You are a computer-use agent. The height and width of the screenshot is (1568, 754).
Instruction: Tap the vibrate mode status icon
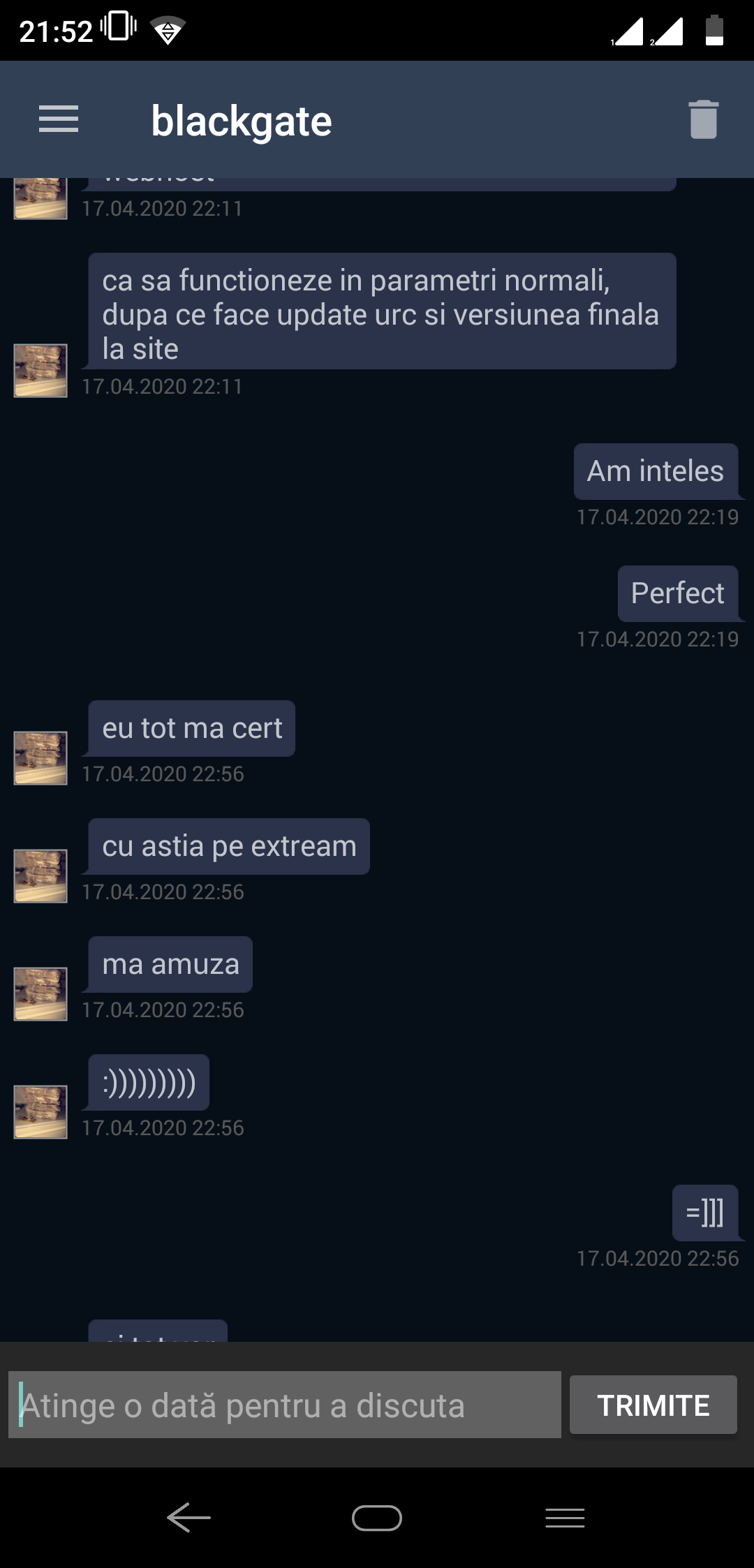click(x=119, y=27)
